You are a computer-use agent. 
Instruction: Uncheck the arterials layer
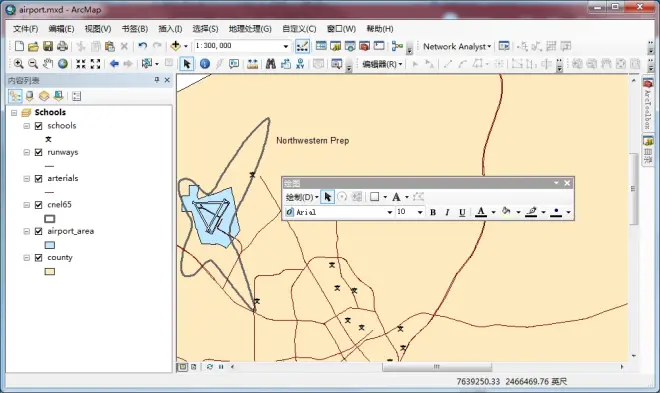click(x=39, y=178)
